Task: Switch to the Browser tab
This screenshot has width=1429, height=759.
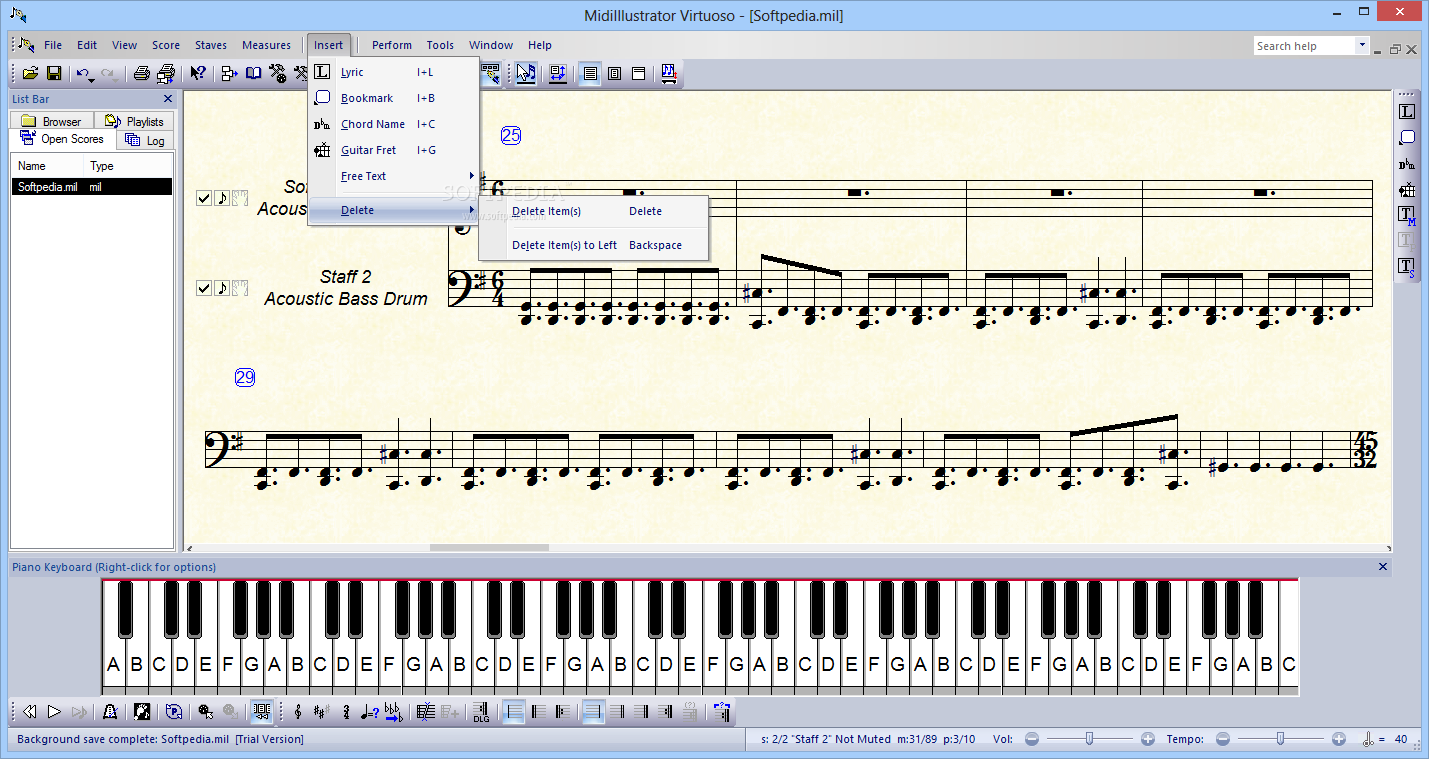Action: pyautogui.click(x=51, y=121)
